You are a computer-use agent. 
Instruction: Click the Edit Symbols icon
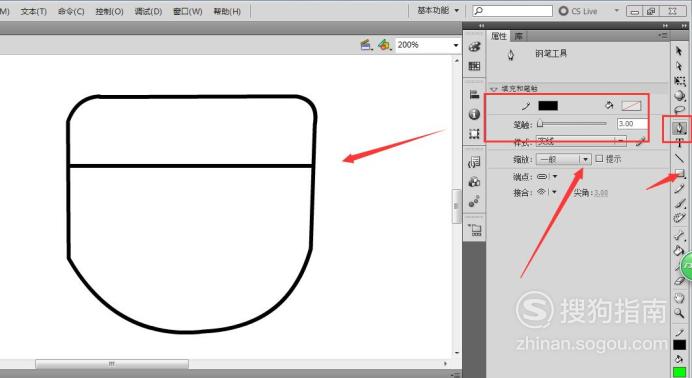384,45
